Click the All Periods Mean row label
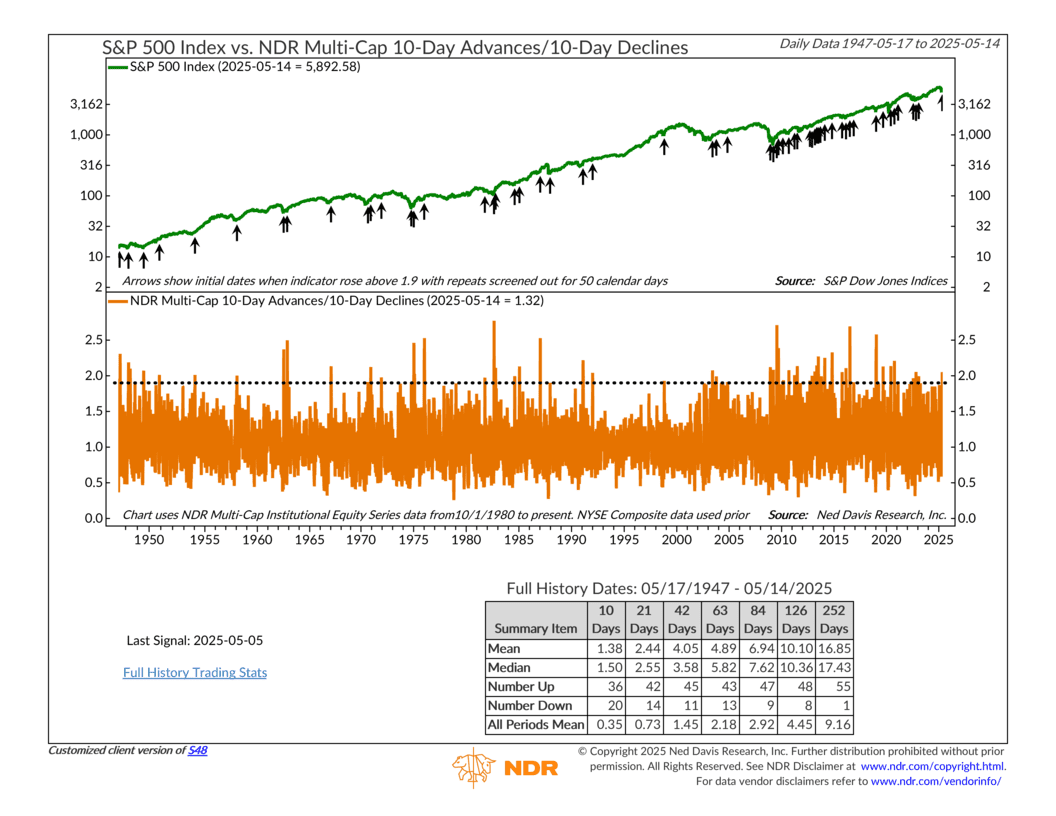The image size is (1056, 816). (535, 724)
